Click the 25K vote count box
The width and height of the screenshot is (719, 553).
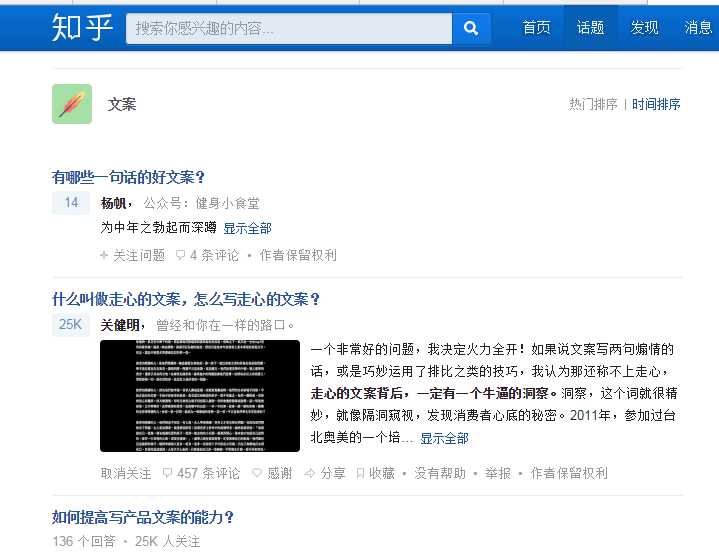pos(71,325)
